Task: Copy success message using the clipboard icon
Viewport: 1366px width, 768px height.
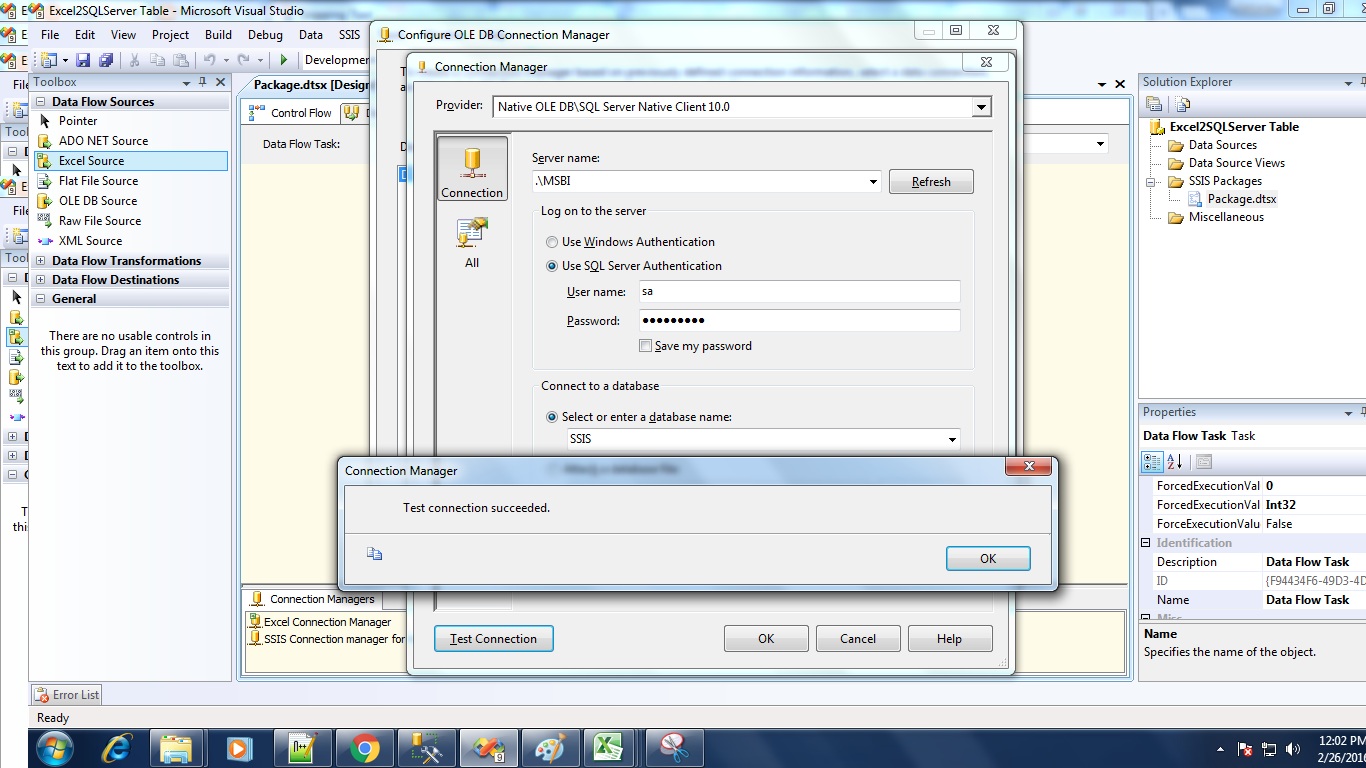Action: (374, 552)
